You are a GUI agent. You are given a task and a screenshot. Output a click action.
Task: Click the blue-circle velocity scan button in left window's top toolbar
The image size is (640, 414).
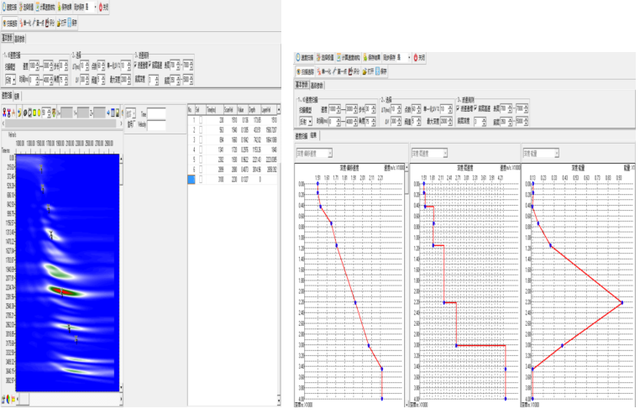click(x=9, y=7)
